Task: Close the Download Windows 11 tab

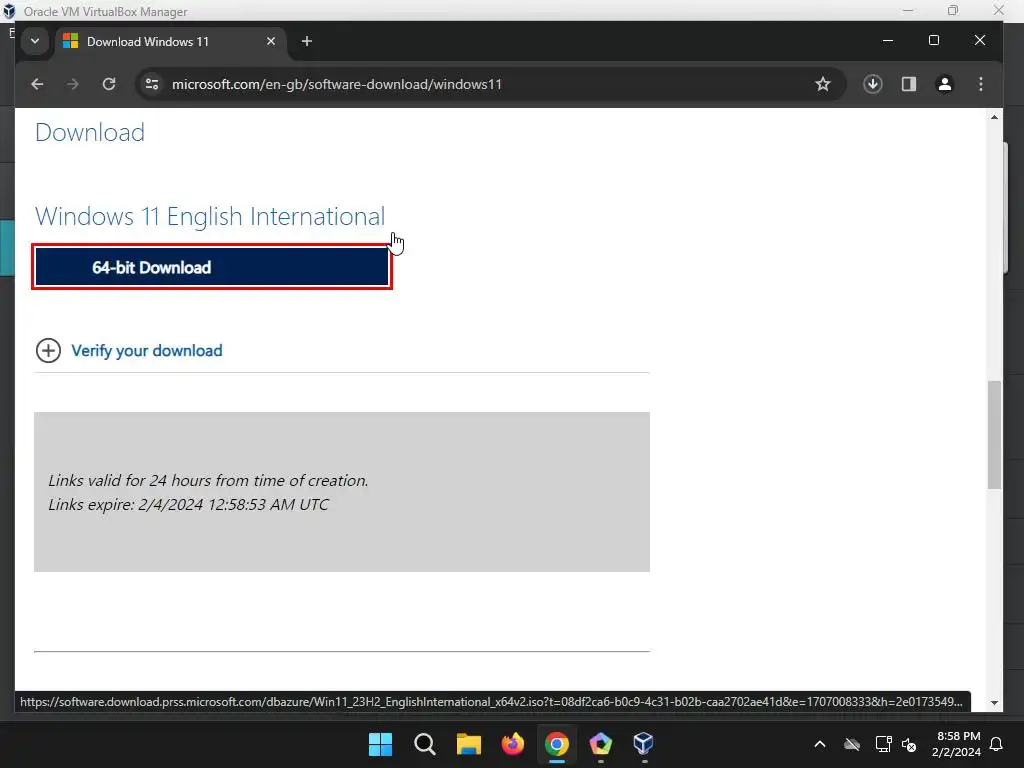Action: (271, 41)
